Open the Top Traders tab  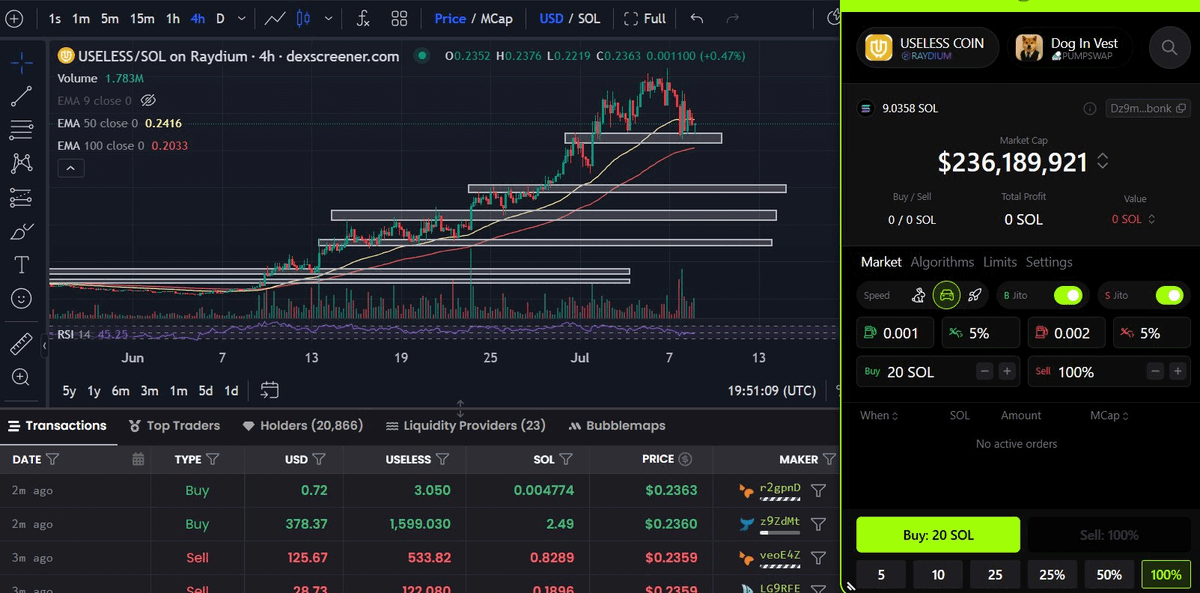[174, 425]
